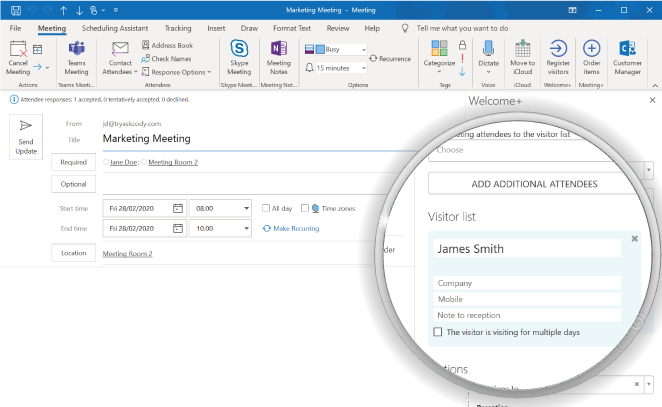
Task: Expand Response Options menu
Action: [x=176, y=72]
